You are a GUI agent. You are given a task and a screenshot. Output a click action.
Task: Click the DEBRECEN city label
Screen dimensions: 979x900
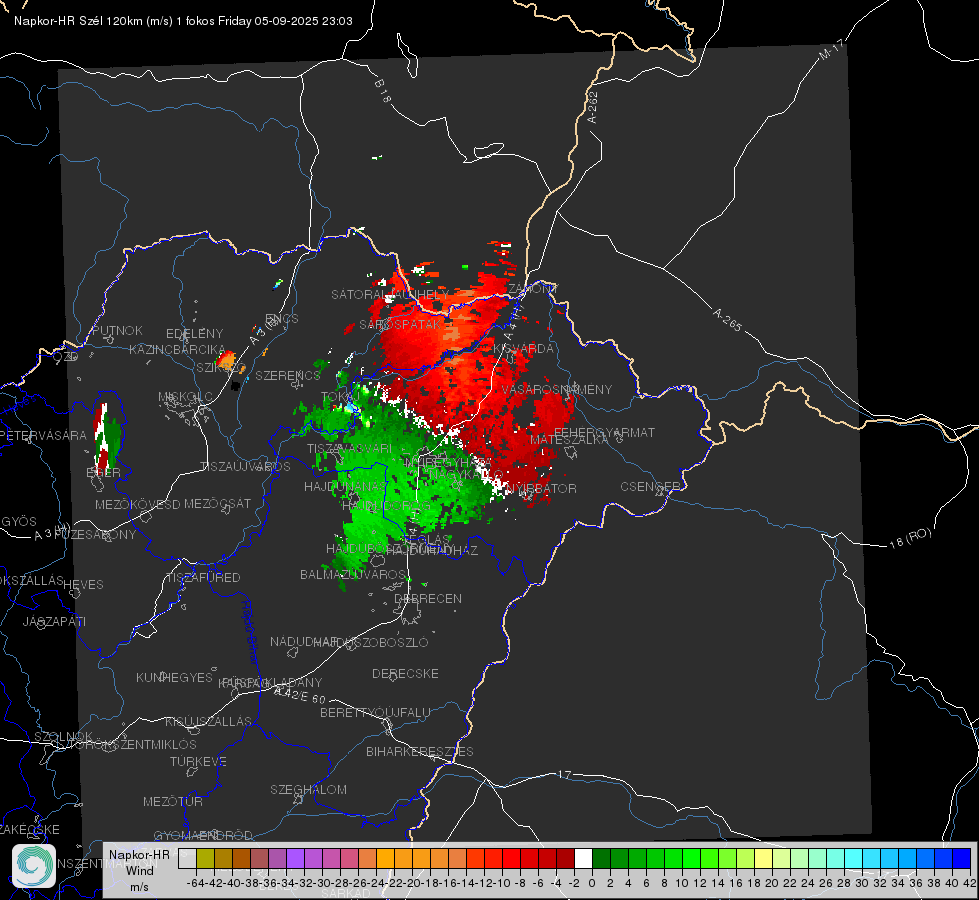coord(428,598)
